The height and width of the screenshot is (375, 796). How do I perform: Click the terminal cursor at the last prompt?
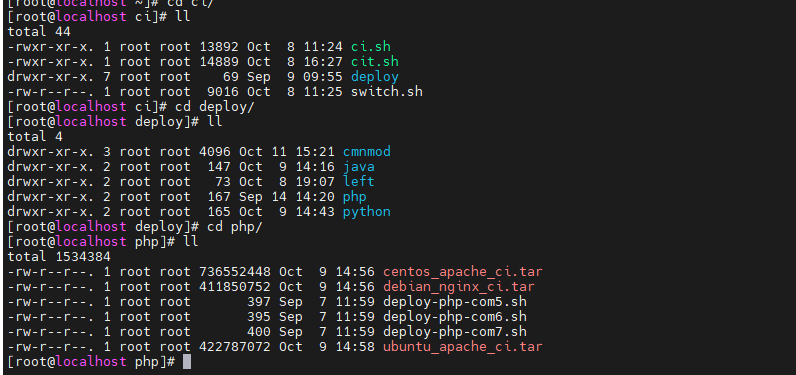coord(187,362)
